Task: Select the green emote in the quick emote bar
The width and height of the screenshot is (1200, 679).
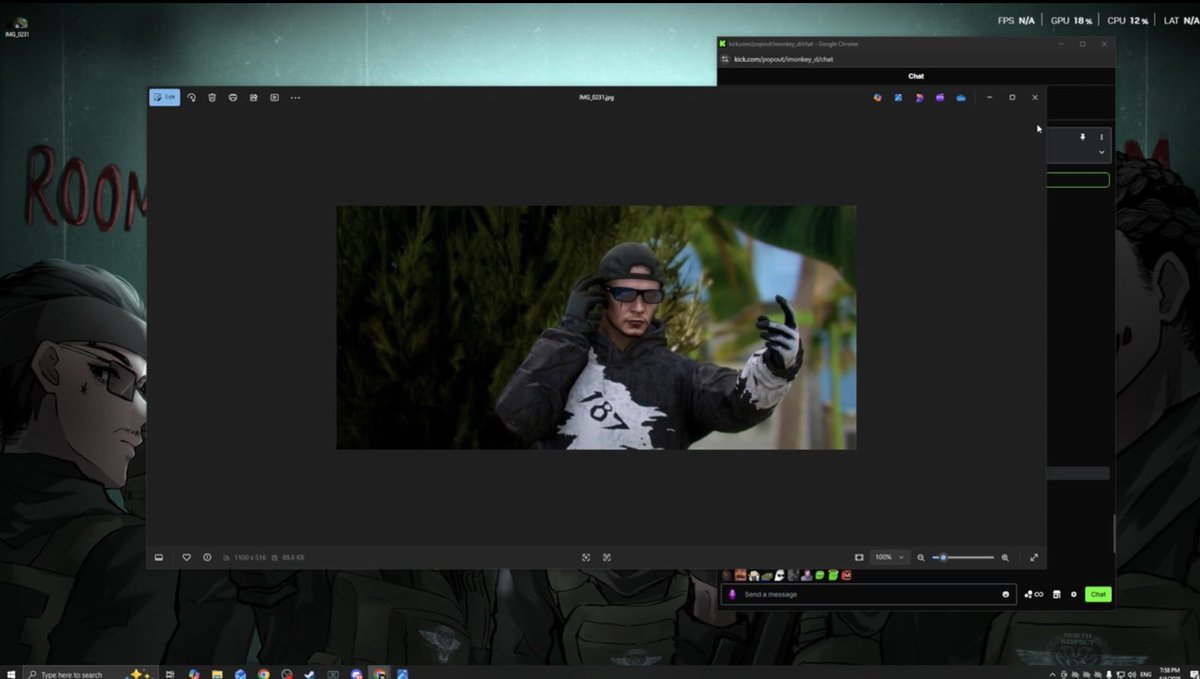Action: (819, 575)
